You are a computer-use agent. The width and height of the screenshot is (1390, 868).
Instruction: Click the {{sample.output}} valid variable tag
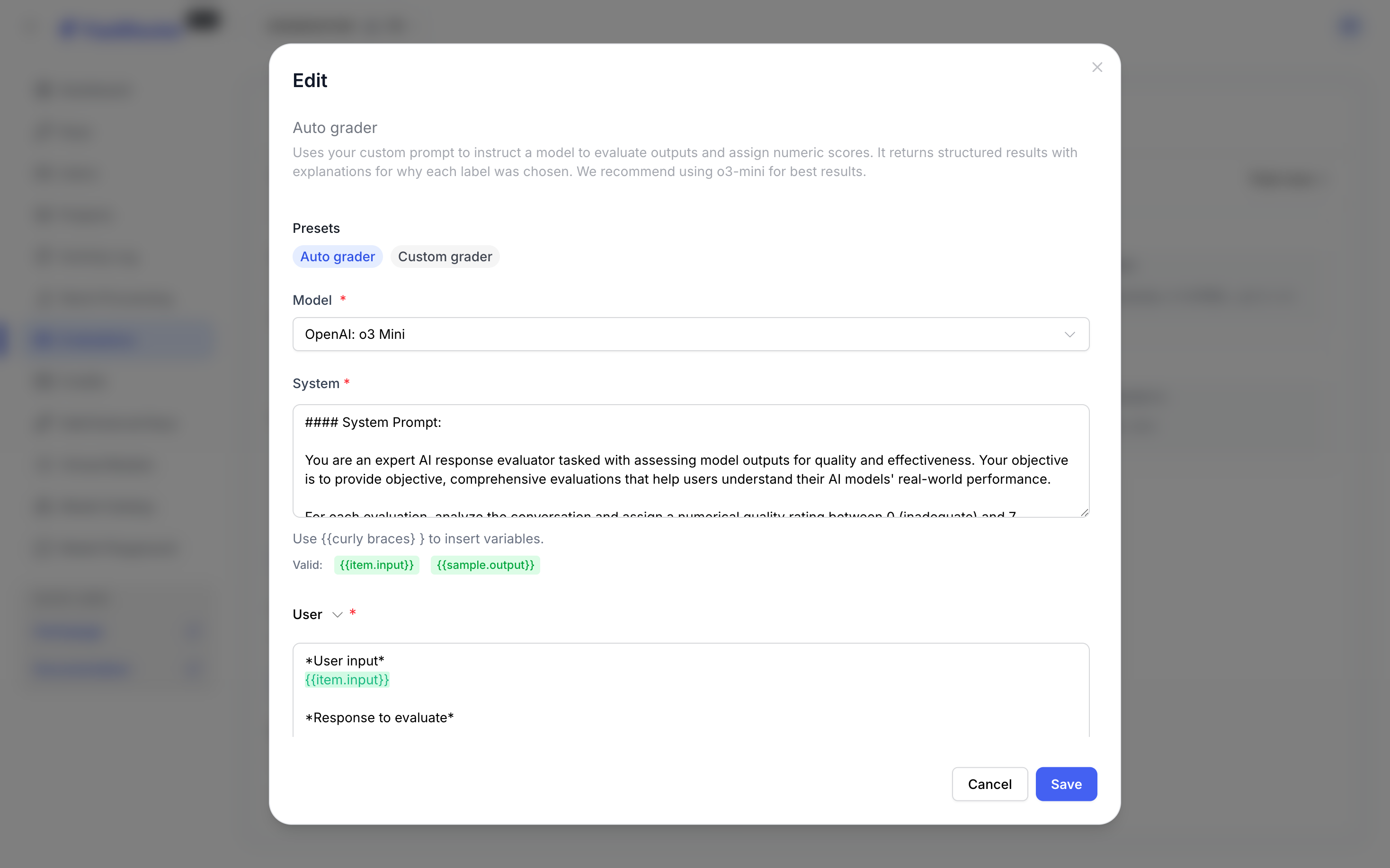(x=485, y=565)
